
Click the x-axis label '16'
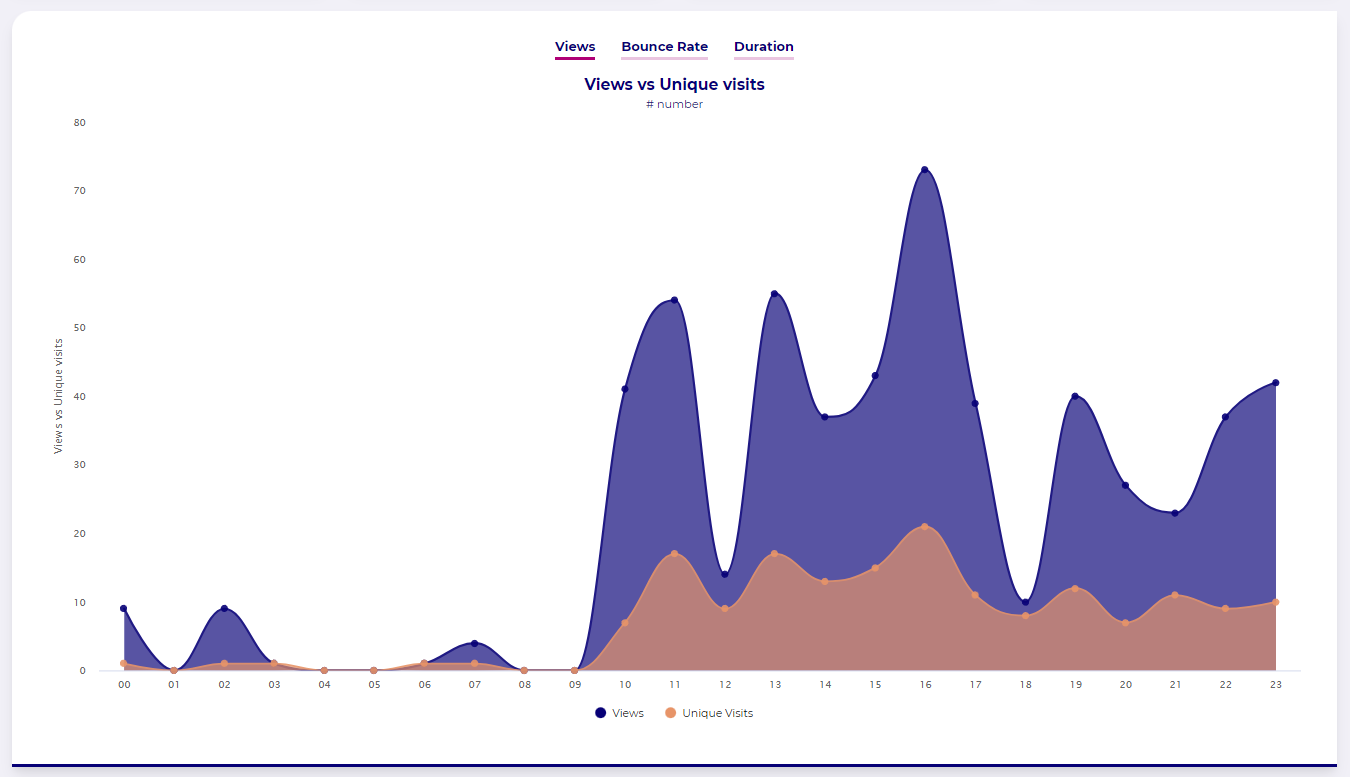925,685
